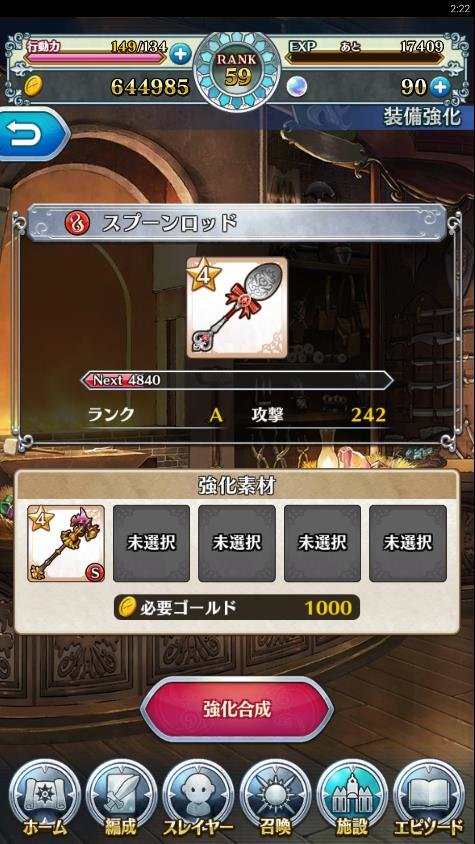Tap the 強化合成 enhance button

pos(237,709)
